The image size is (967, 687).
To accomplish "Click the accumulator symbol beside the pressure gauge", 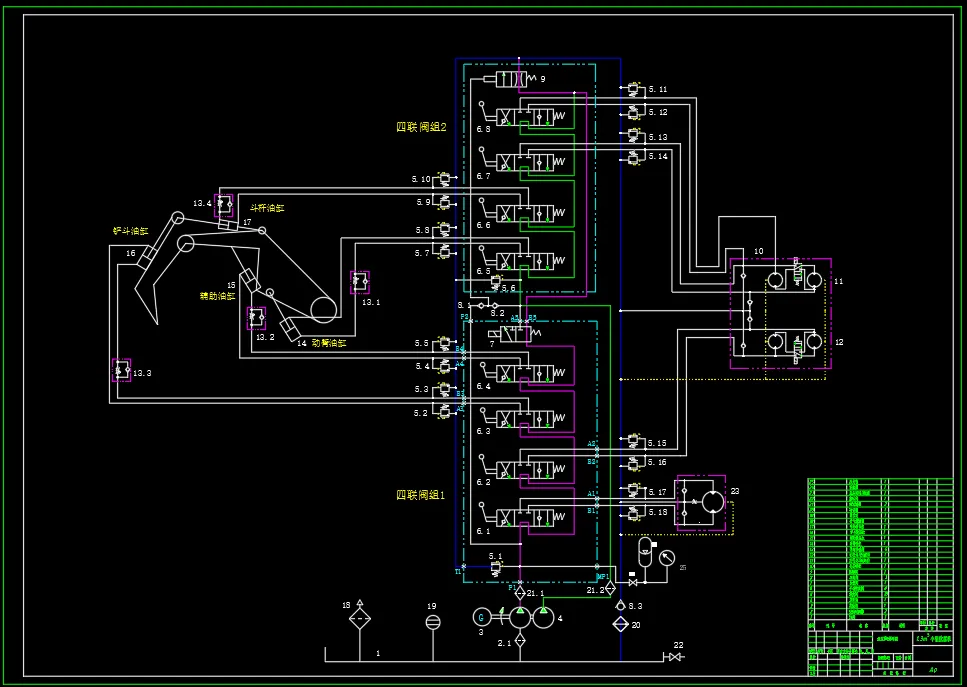I will pyautogui.click(x=644, y=552).
